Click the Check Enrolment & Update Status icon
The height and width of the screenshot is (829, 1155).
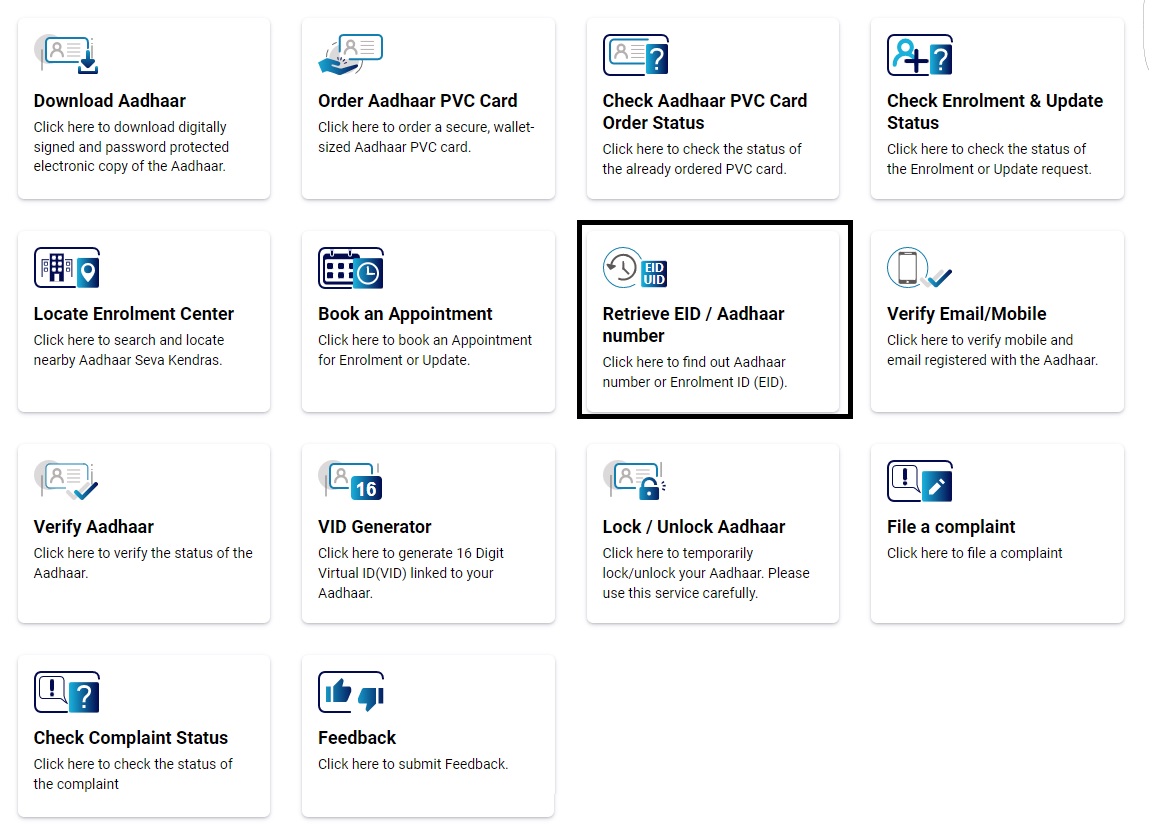[x=920, y=55]
